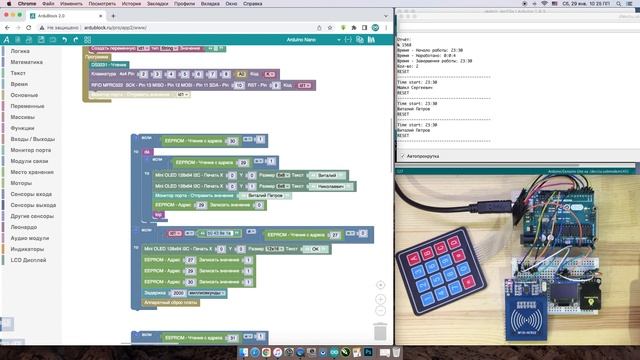Toggle the grid layout icon in toolbar
Image resolution: width=640 pixels, height=360 pixels.
[87, 40]
